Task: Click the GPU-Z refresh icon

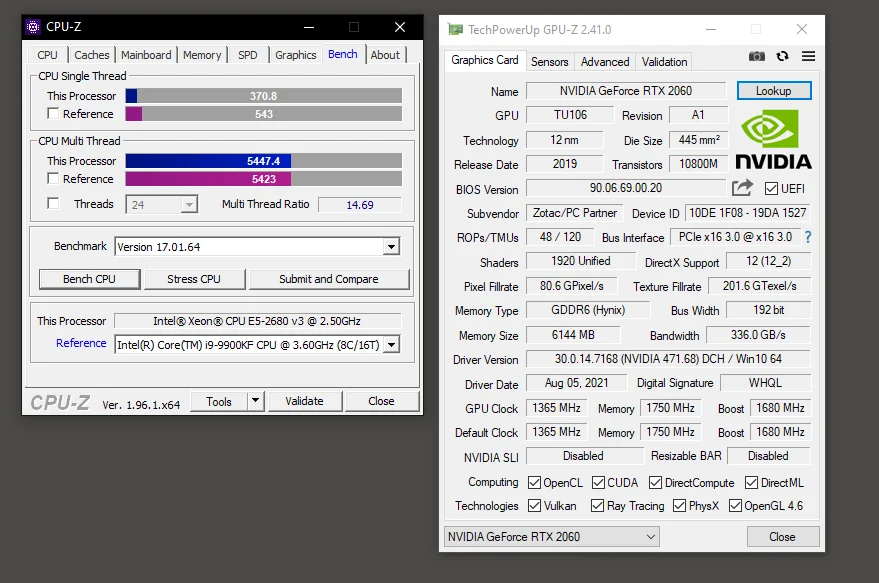Action: point(782,56)
